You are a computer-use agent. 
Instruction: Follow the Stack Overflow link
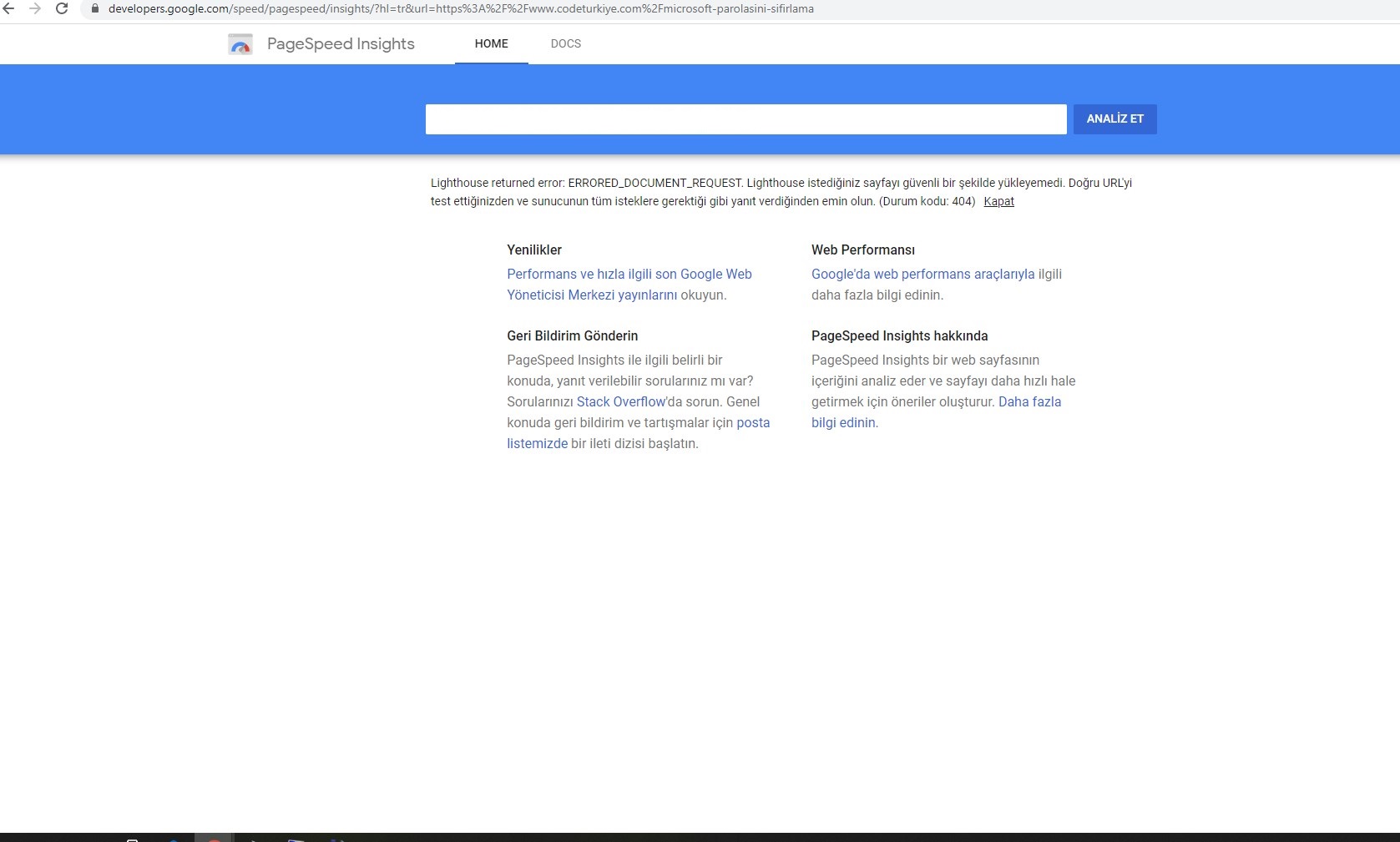click(x=621, y=401)
